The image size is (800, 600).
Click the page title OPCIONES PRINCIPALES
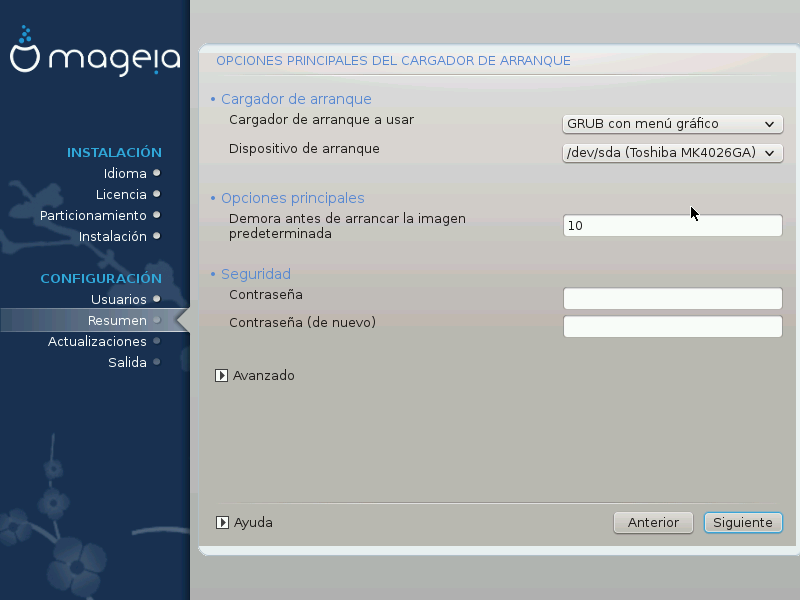click(393, 61)
